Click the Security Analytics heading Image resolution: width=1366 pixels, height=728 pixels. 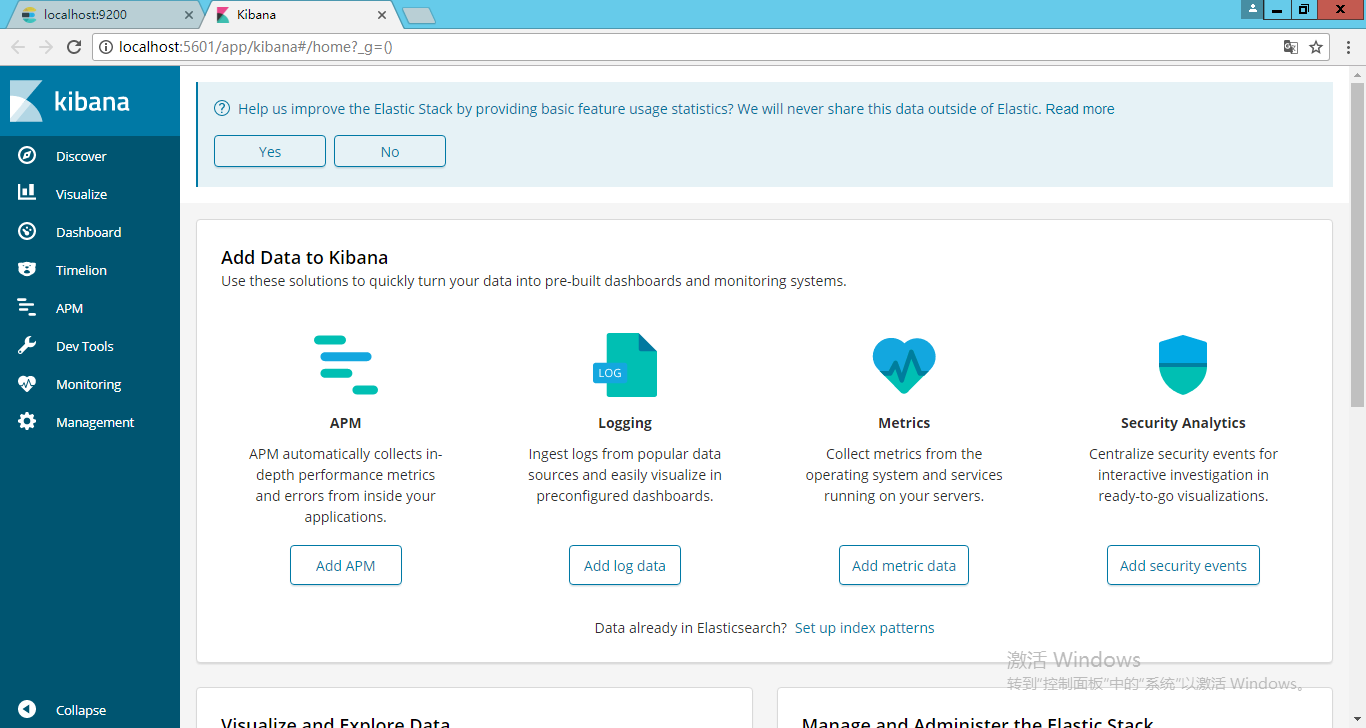pos(1183,423)
